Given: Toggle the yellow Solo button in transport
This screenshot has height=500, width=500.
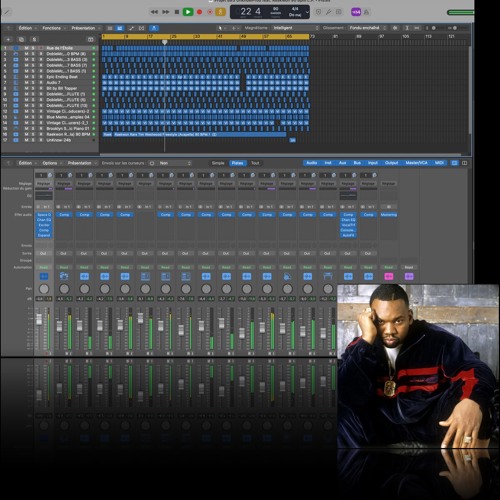Looking at the screenshot, I should [x=220, y=12].
